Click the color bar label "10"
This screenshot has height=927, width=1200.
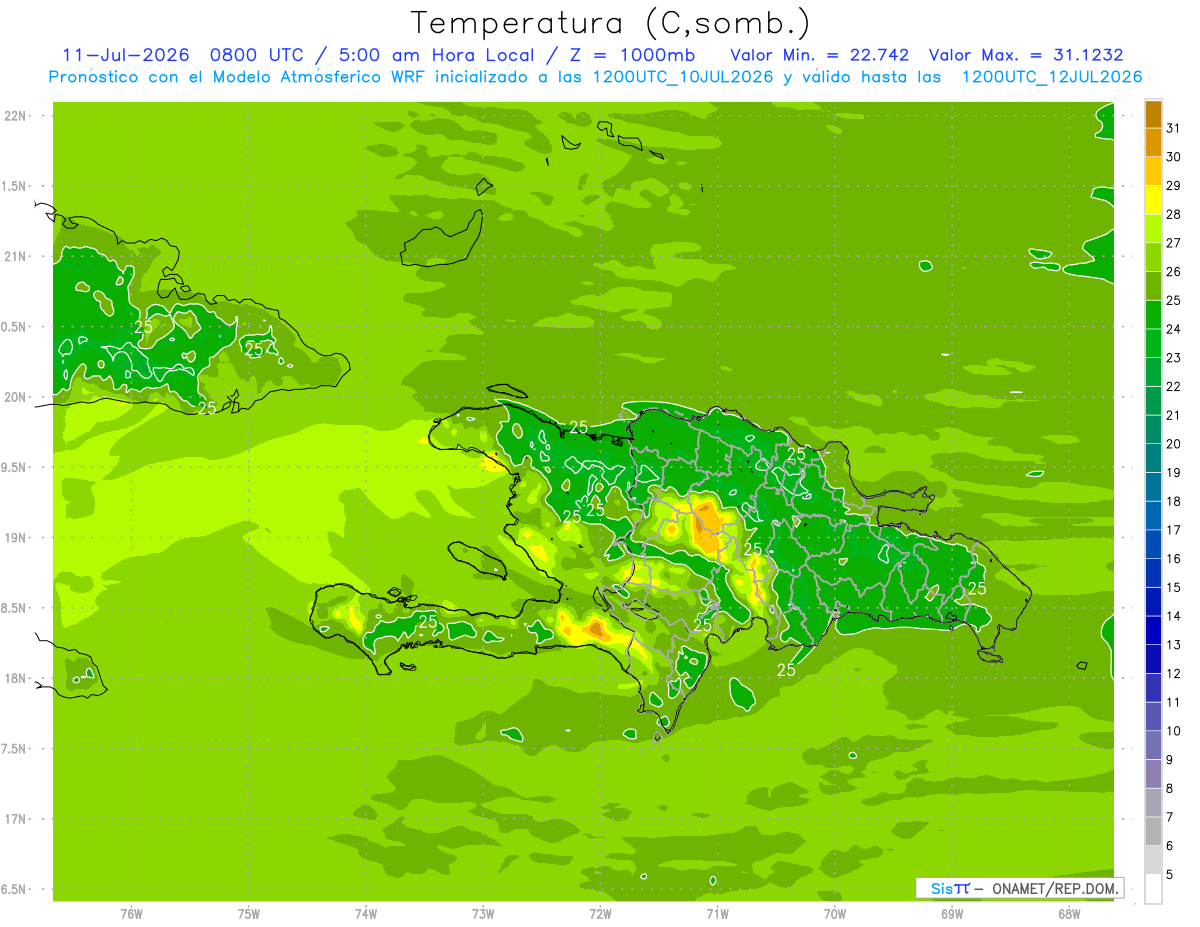[x=1174, y=731]
